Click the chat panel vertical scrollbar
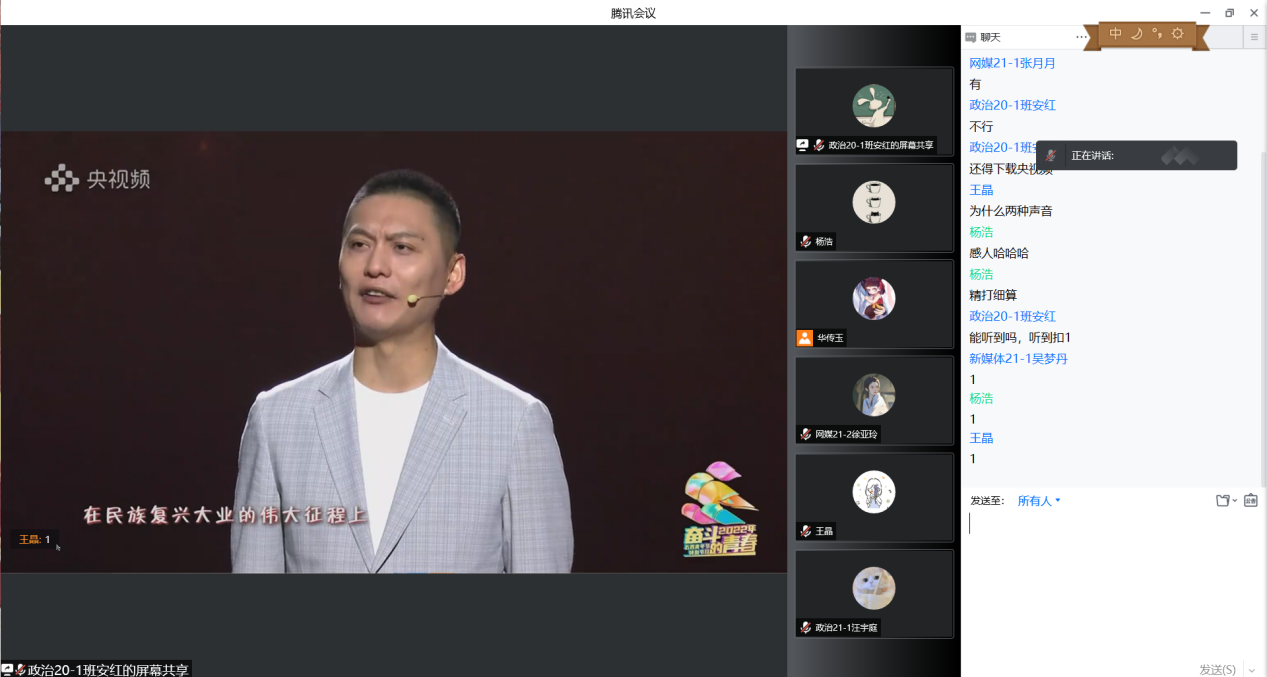This screenshot has height=677, width=1267. pyautogui.click(x=1262, y=300)
